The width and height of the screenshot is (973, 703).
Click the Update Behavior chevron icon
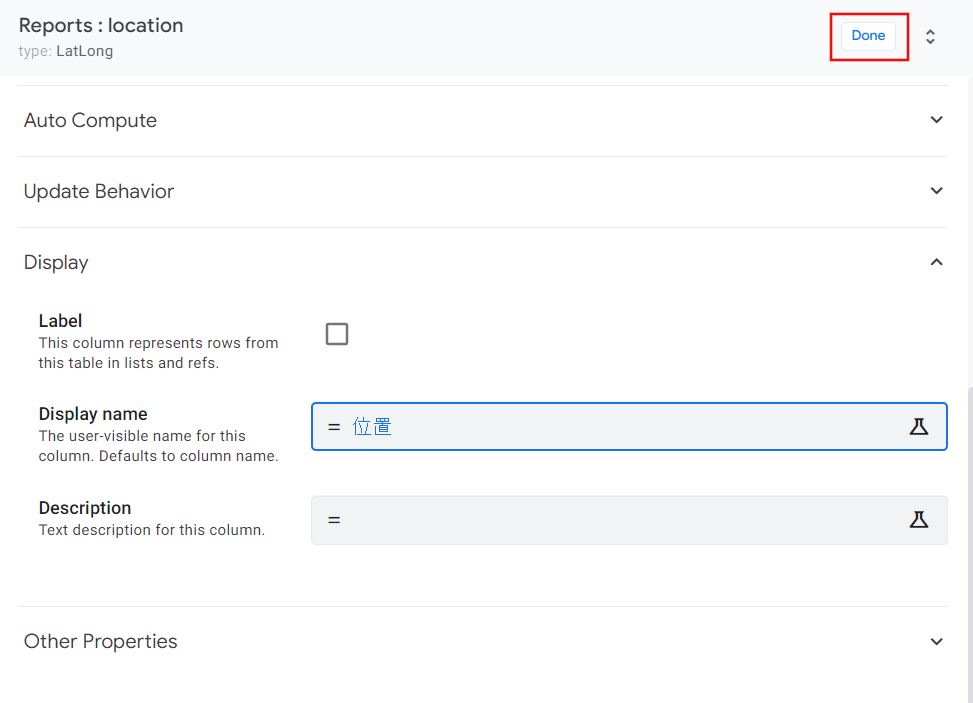click(x=937, y=190)
